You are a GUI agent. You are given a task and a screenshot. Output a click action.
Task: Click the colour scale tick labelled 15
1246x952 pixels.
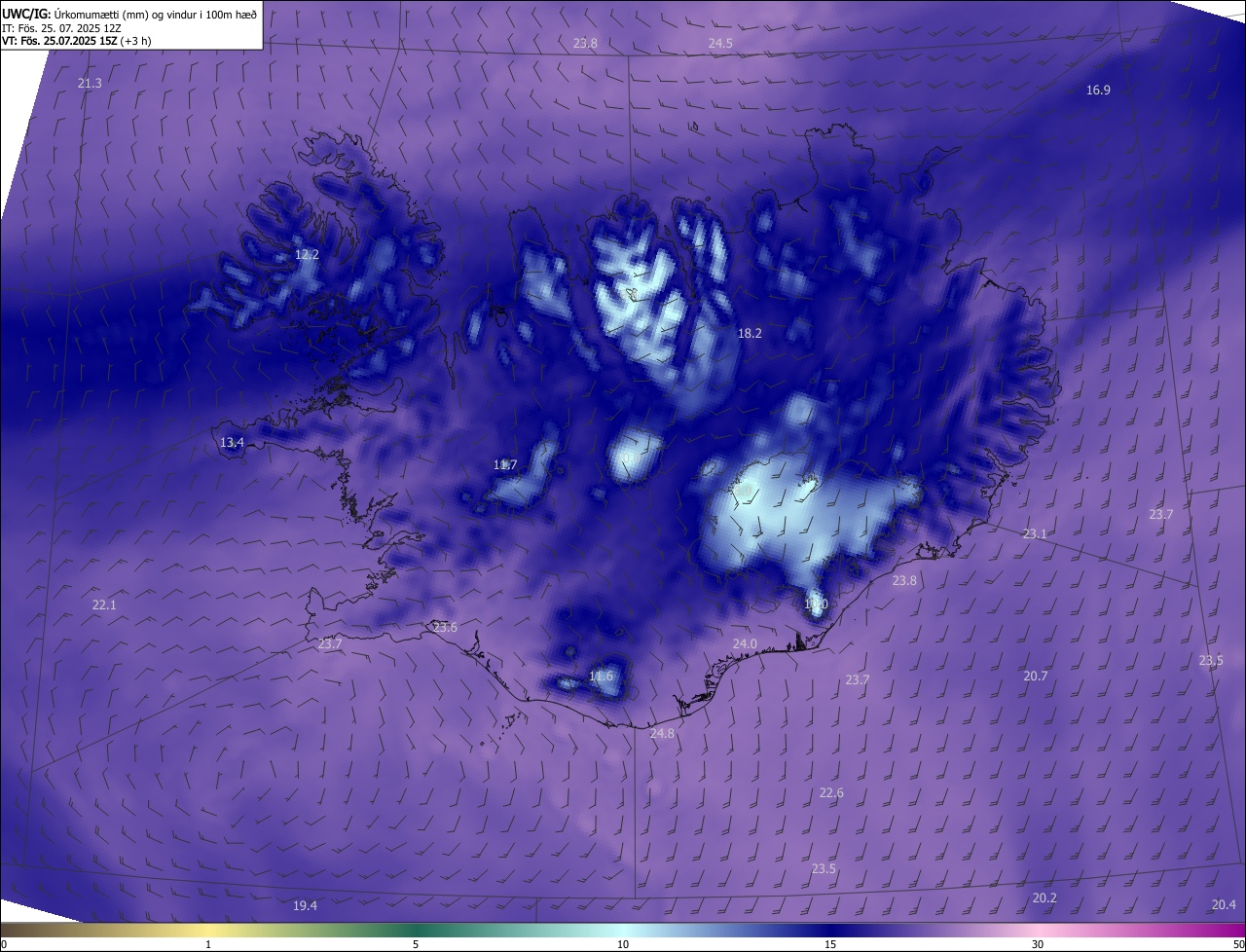coord(830,944)
